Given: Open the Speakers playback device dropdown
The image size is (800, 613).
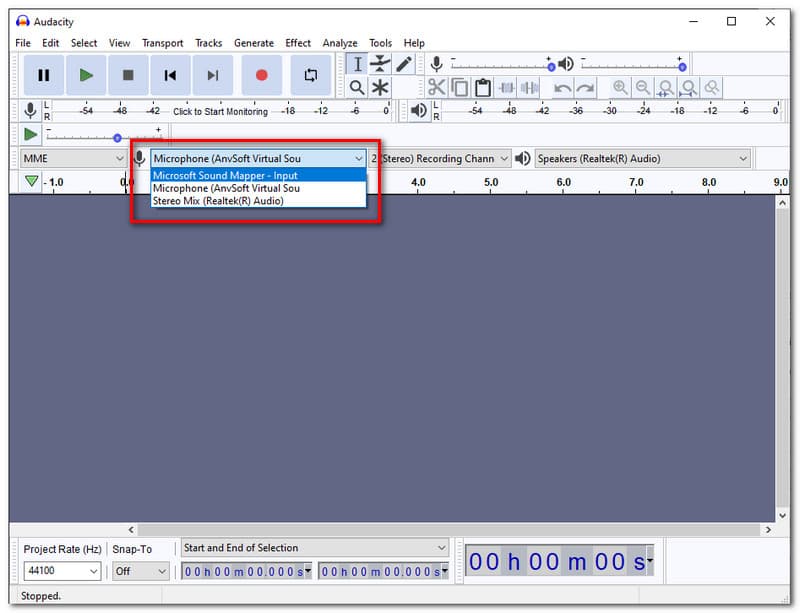Looking at the screenshot, I should point(642,159).
